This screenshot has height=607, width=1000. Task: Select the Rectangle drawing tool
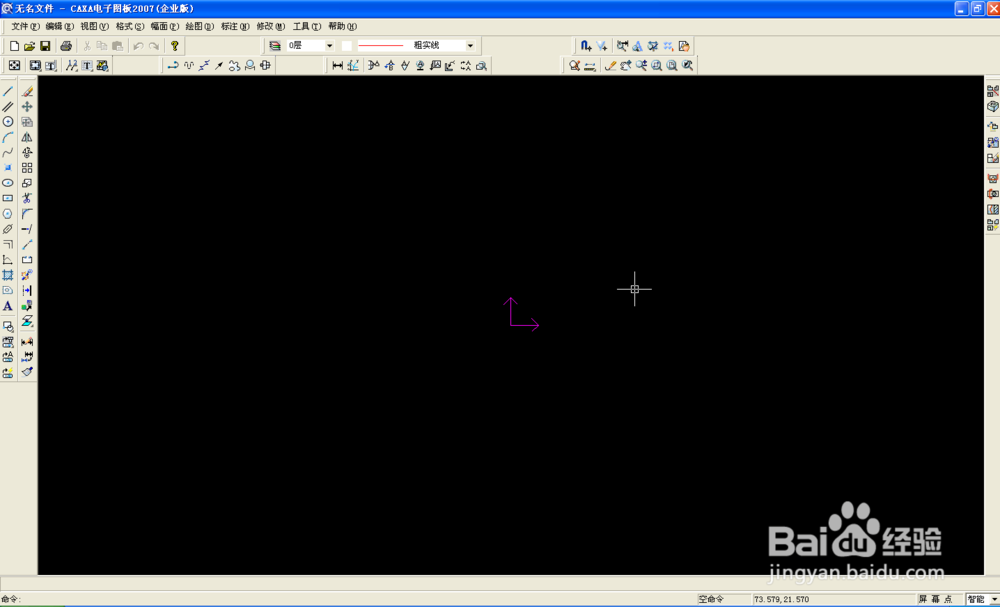pos(8,198)
